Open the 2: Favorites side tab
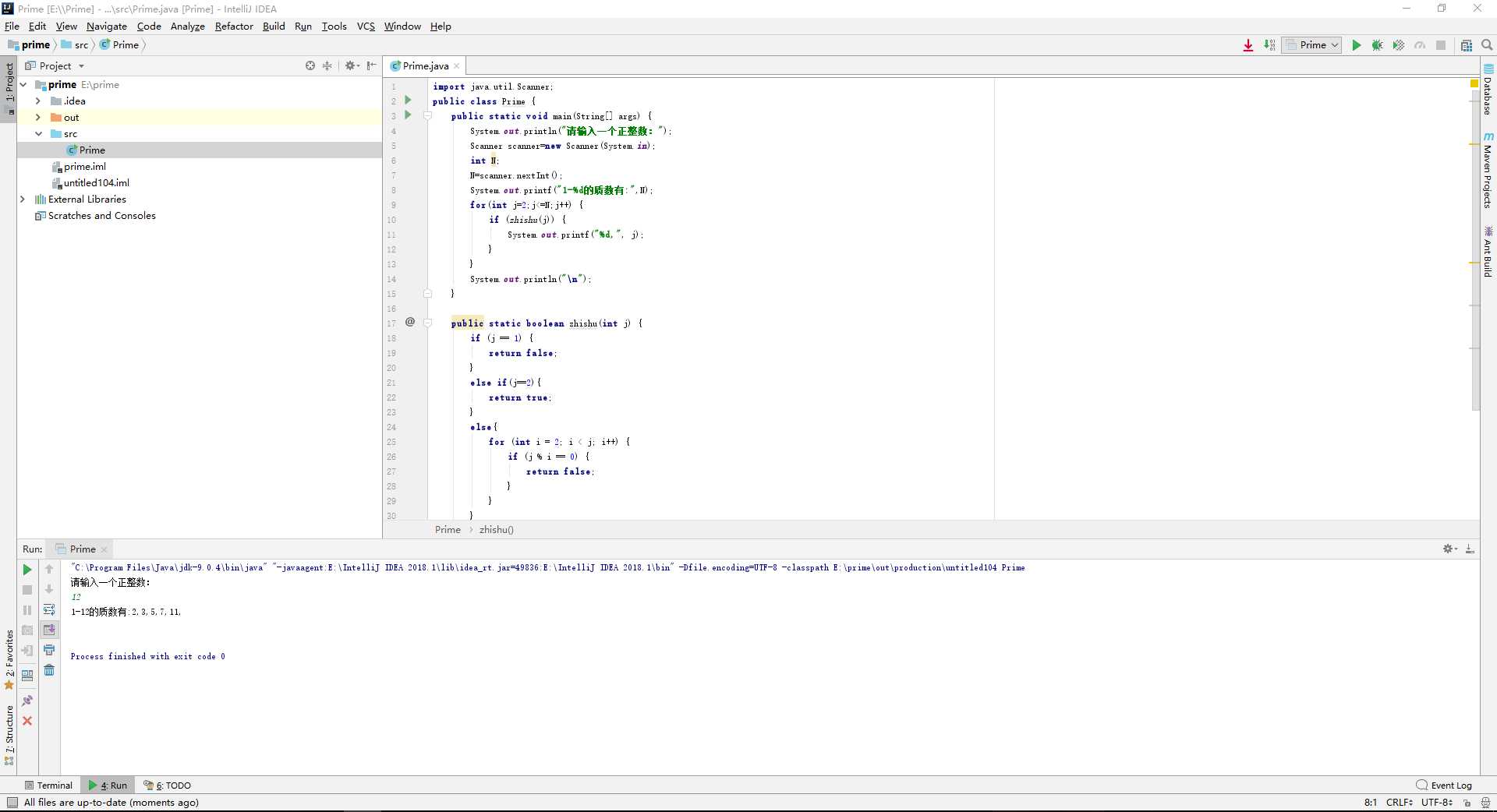Viewport: 1497px width, 812px height. point(9,659)
